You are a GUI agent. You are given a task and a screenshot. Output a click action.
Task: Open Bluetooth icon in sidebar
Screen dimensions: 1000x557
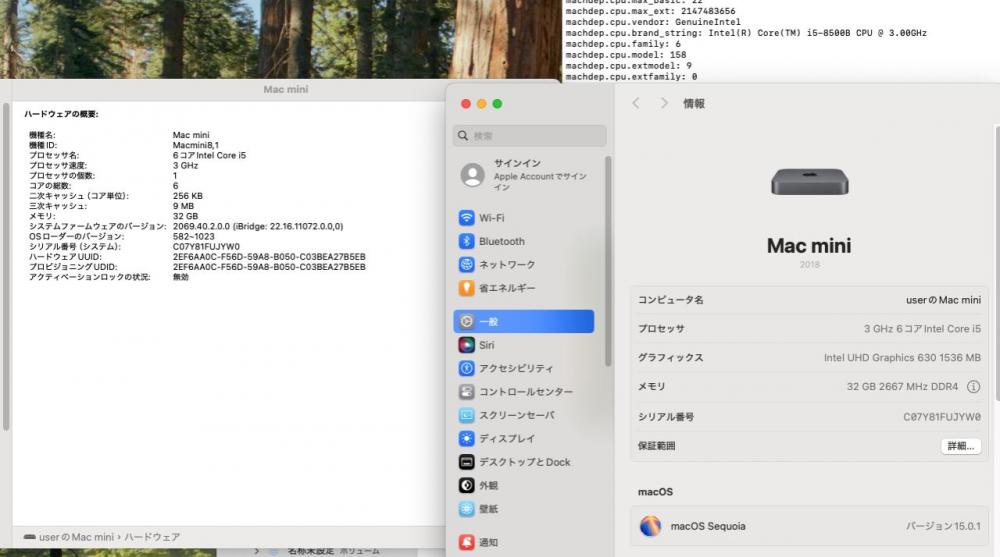point(466,241)
